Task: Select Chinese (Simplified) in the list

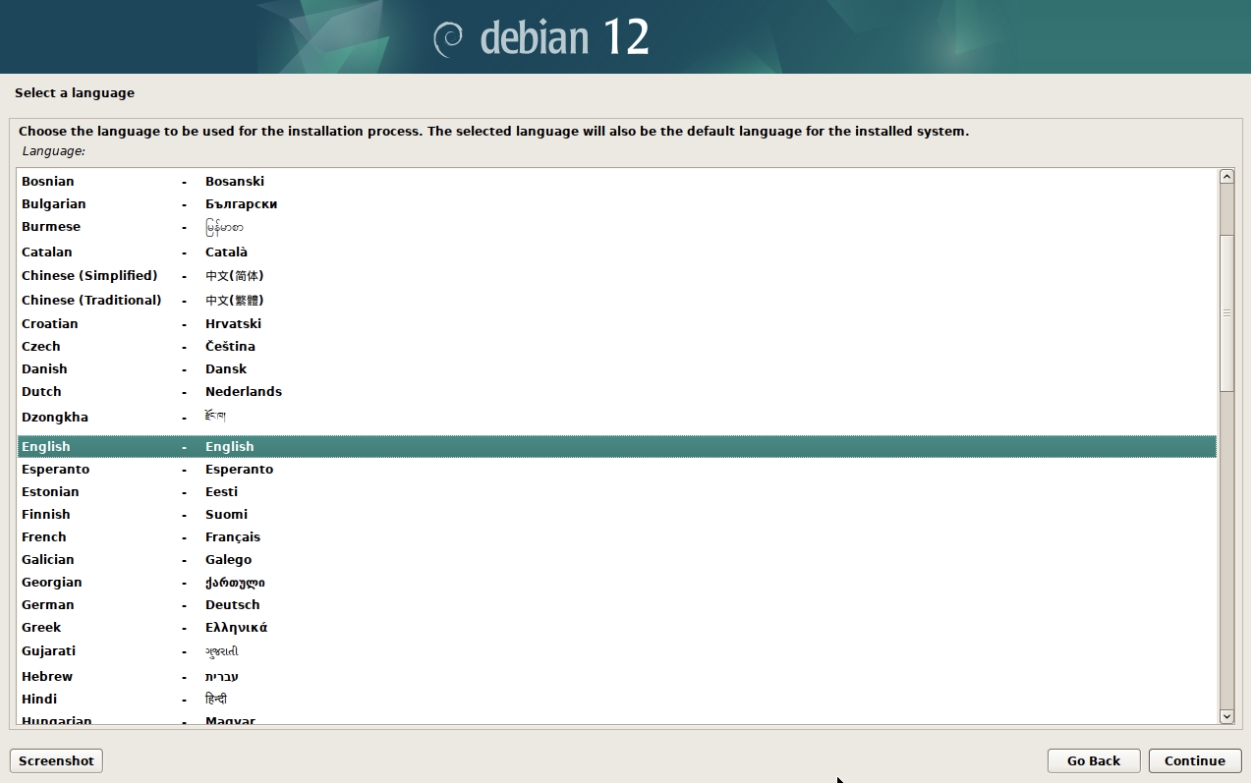Action: coord(617,276)
